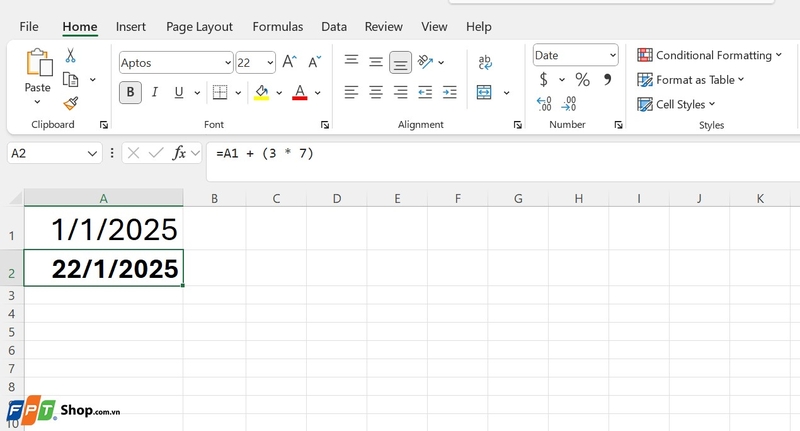Apply middle vertical alignment

(x=376, y=62)
